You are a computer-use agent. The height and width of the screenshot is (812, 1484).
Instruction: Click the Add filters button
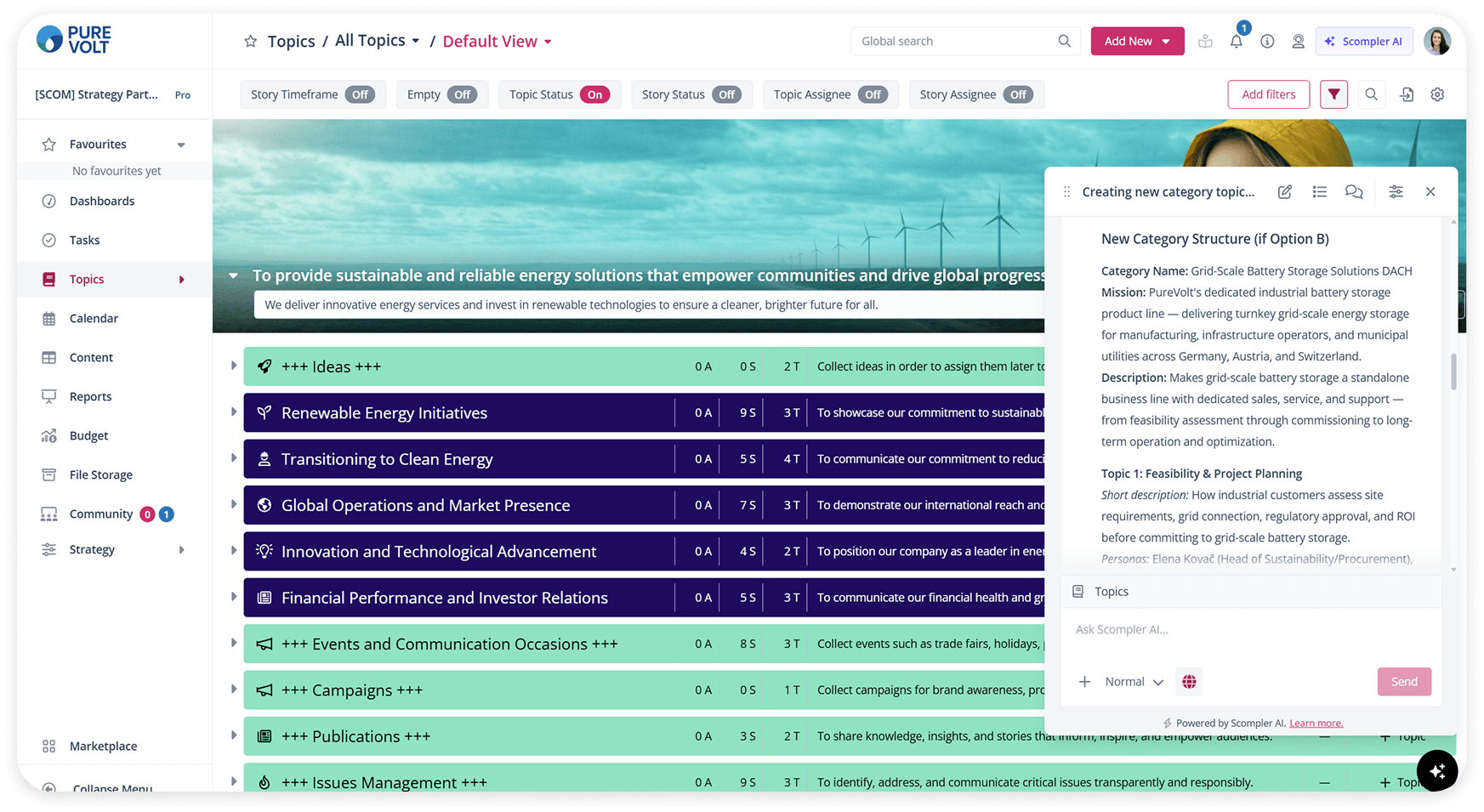click(x=1268, y=94)
